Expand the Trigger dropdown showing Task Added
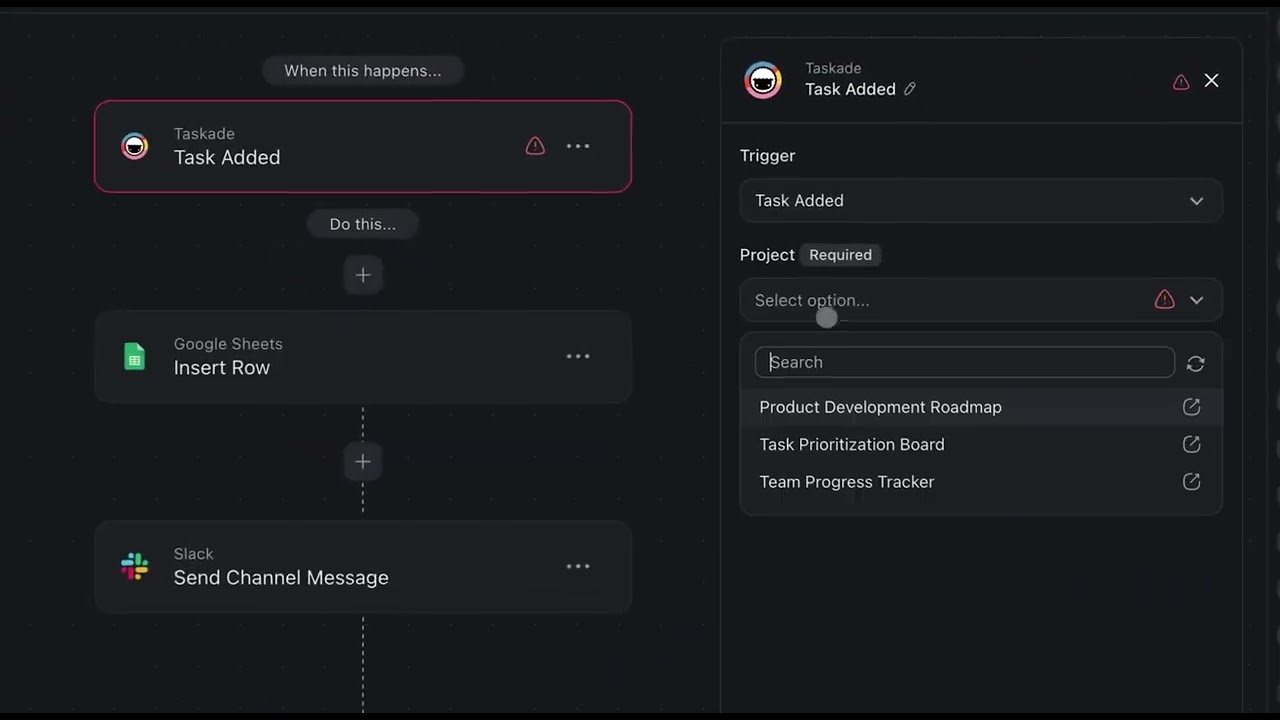The image size is (1280, 720). click(981, 201)
